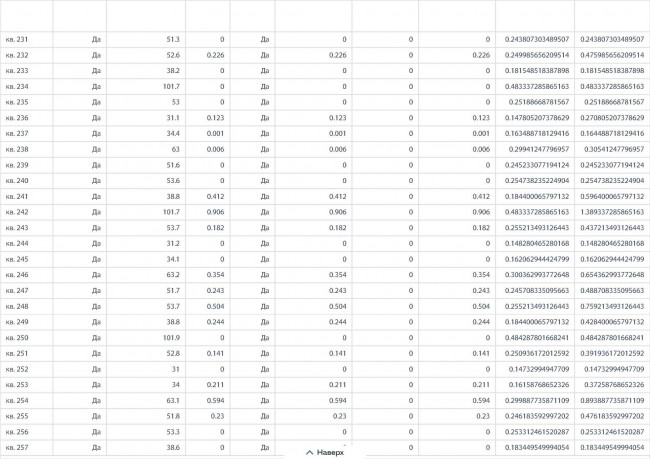
Task: Select the row label кв. 257
Action: (17, 447)
